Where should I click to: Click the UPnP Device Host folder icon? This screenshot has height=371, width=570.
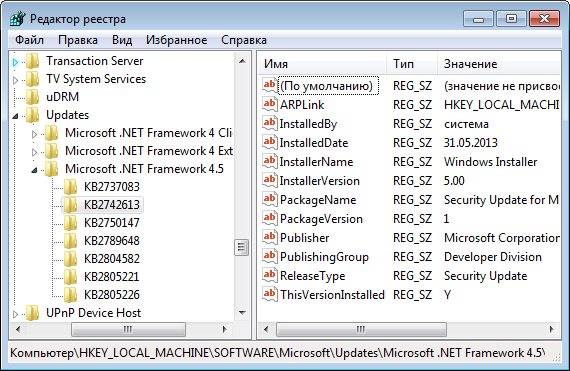[33, 313]
